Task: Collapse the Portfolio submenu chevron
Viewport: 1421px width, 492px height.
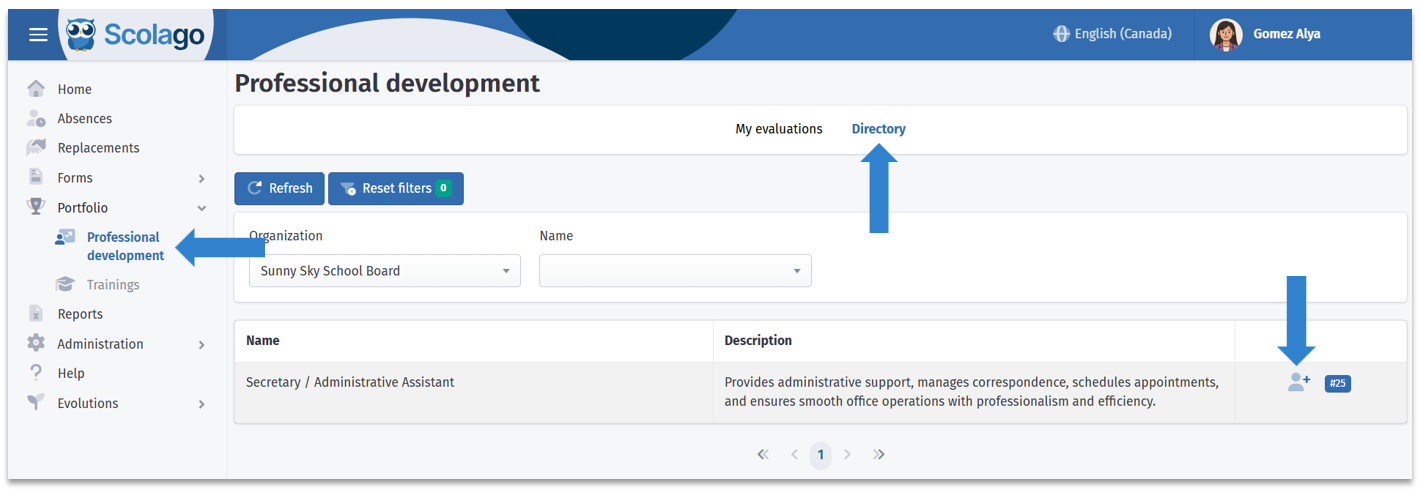Action: tap(201, 208)
